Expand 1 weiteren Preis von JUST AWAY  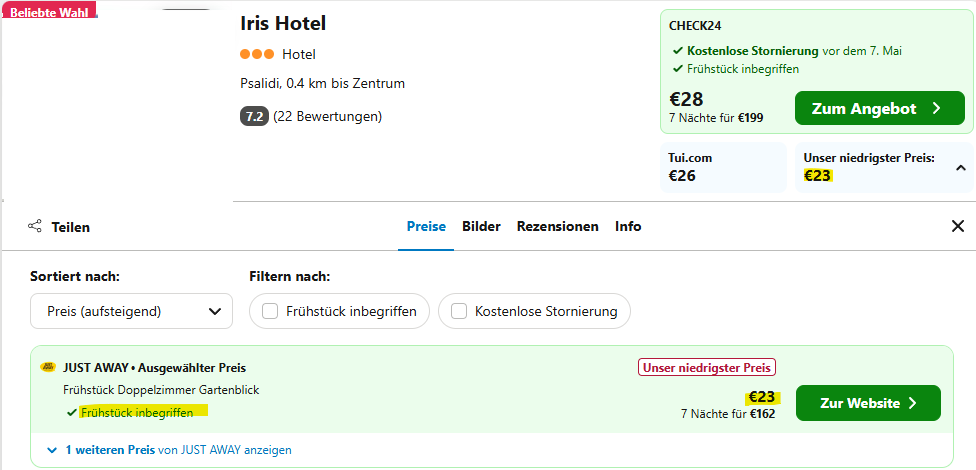click(x=169, y=449)
